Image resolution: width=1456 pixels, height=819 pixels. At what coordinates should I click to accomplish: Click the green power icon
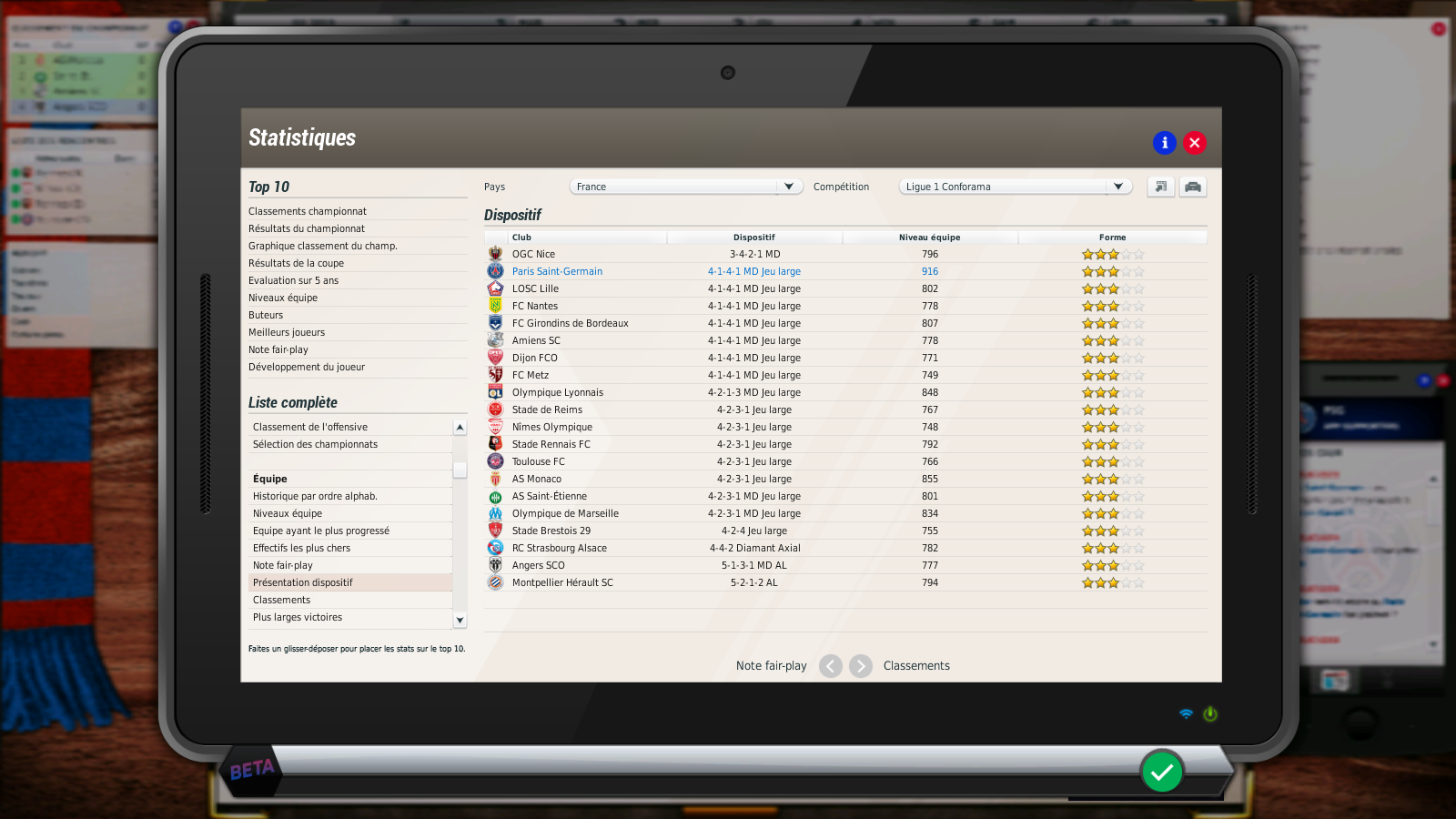[1210, 714]
